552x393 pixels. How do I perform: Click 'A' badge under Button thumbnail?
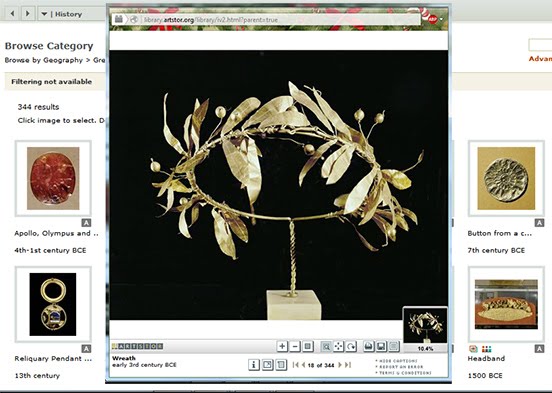539,223
